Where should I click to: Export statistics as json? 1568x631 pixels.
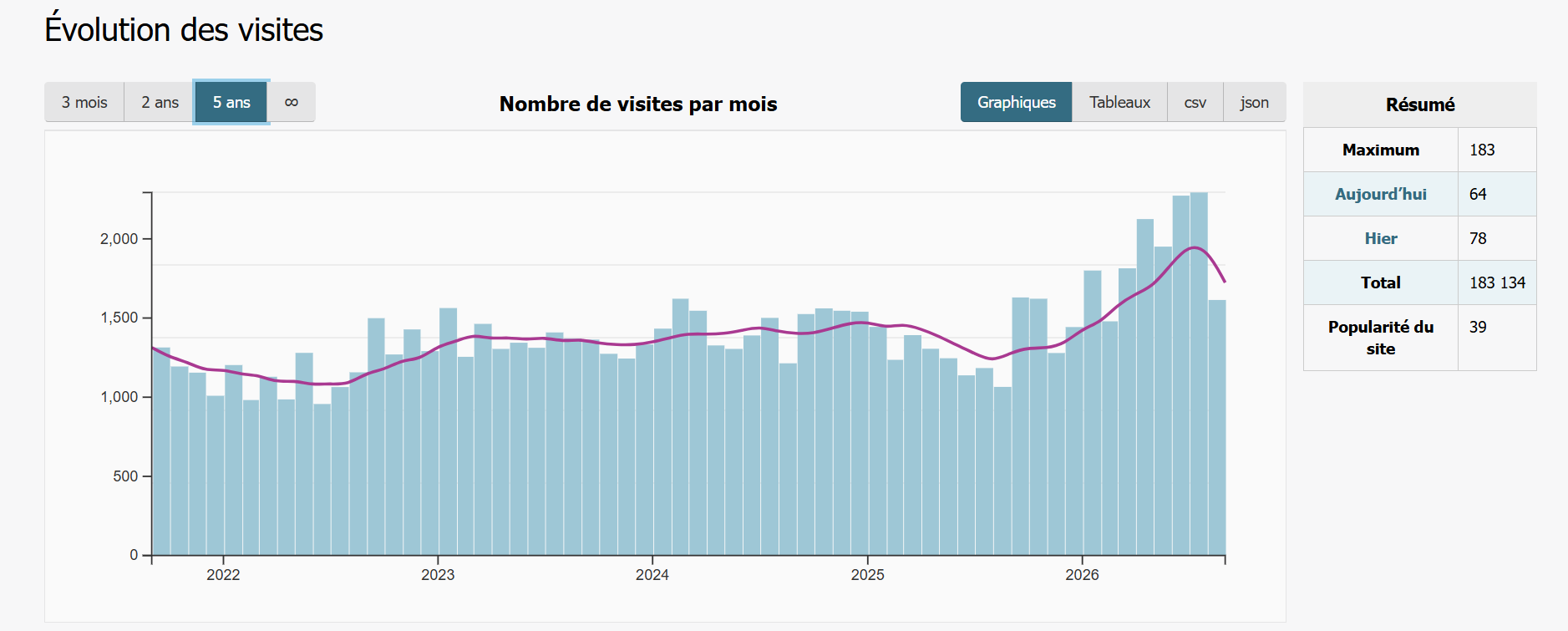click(x=1254, y=102)
